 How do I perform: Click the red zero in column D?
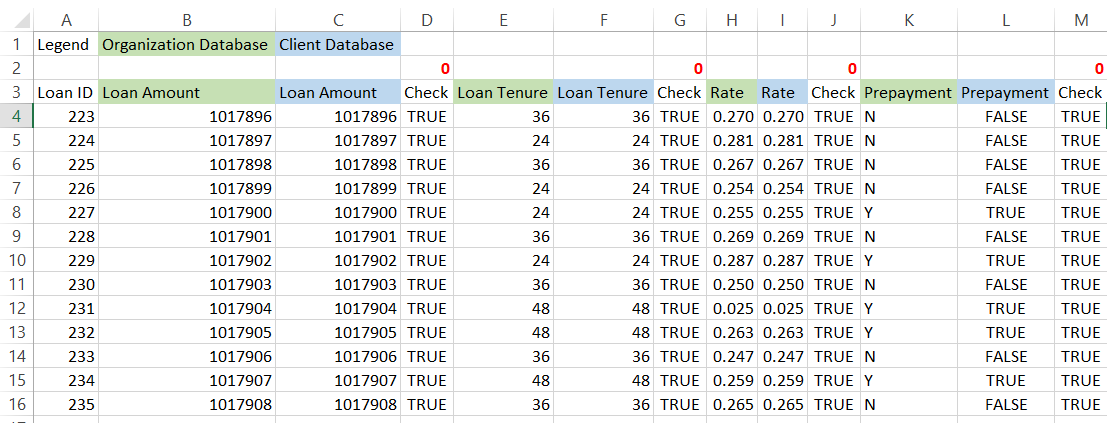444,68
